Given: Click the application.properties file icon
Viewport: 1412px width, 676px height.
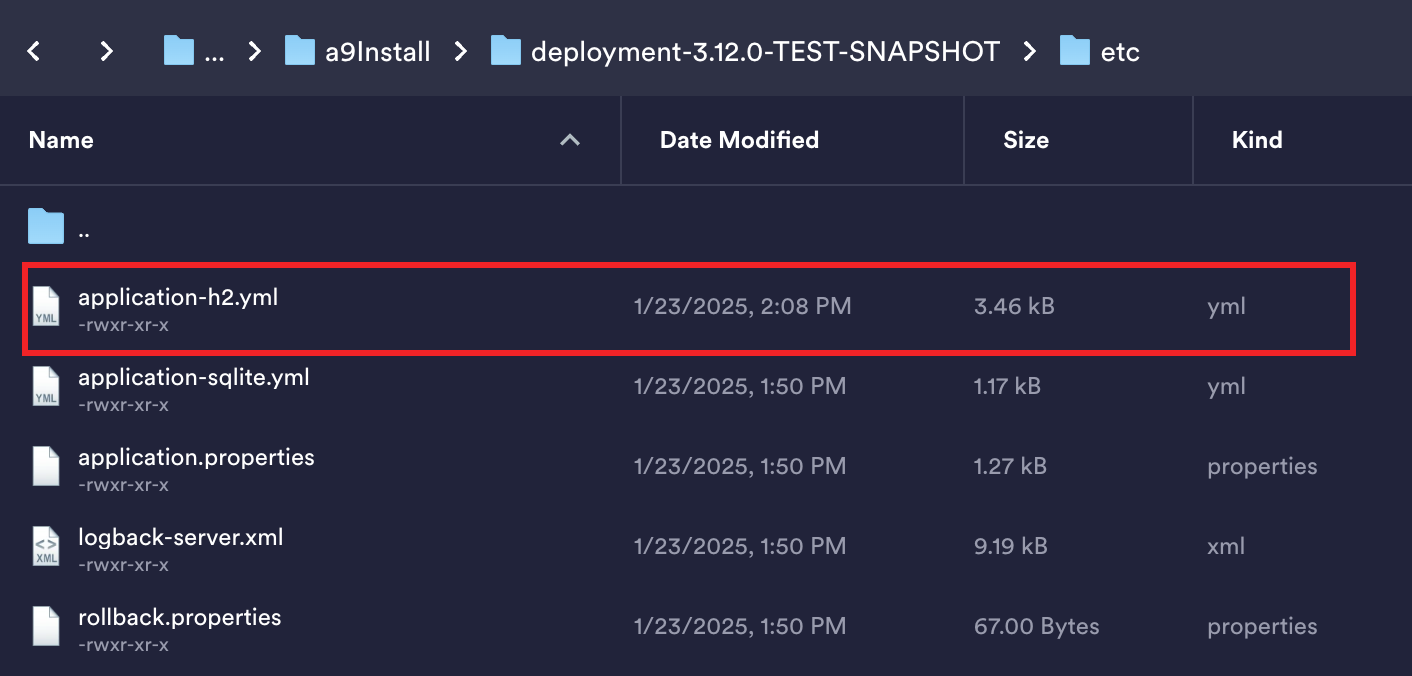Looking at the screenshot, I should click(x=46, y=466).
